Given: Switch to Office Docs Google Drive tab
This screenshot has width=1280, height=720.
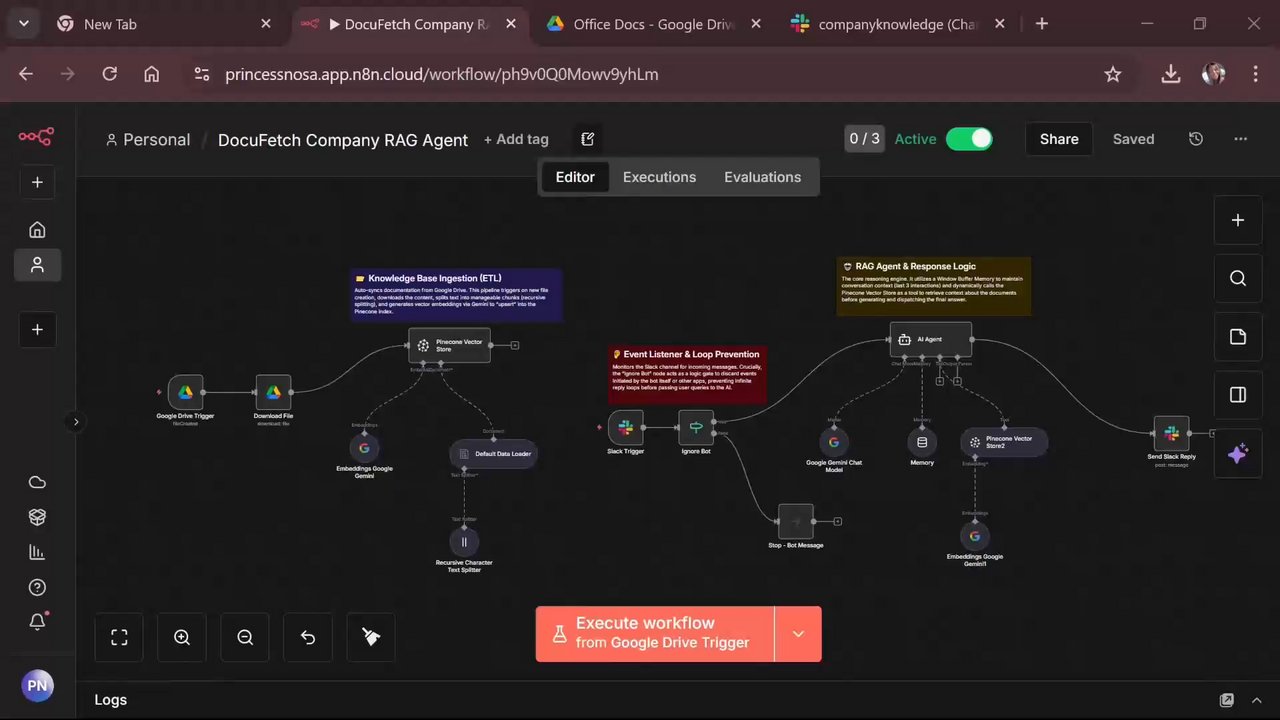Looking at the screenshot, I should coord(653,24).
